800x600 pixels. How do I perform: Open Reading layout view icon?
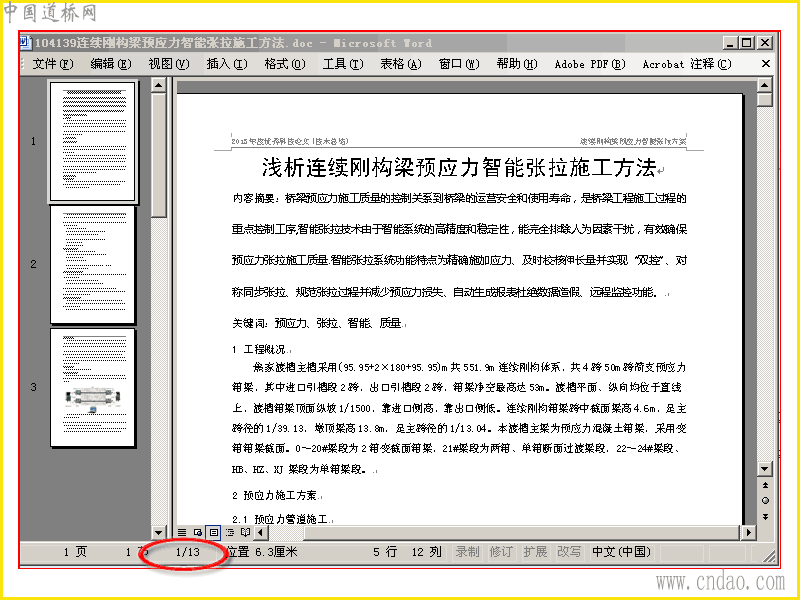[x=245, y=533]
